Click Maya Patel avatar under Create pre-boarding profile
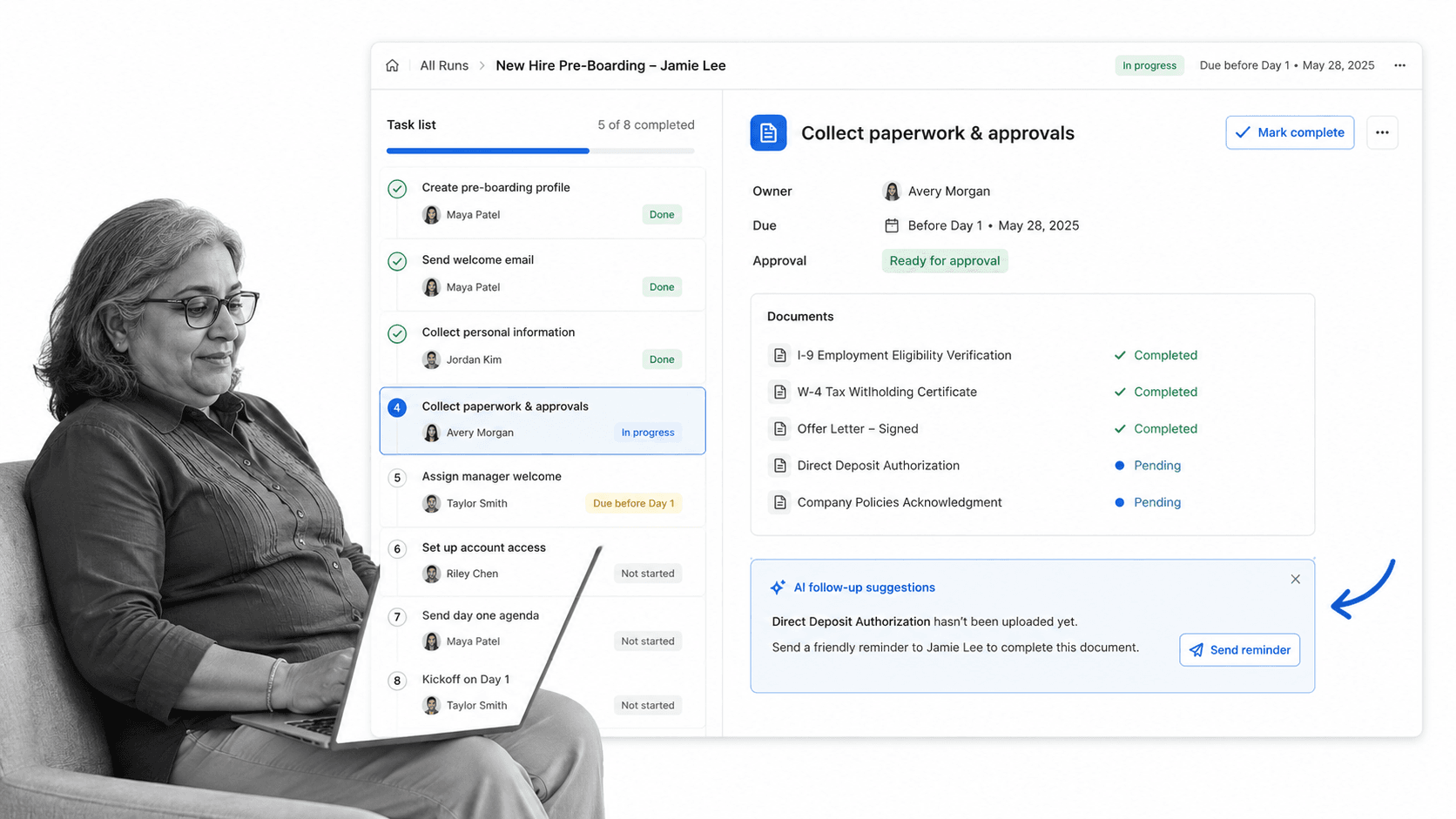 click(431, 215)
